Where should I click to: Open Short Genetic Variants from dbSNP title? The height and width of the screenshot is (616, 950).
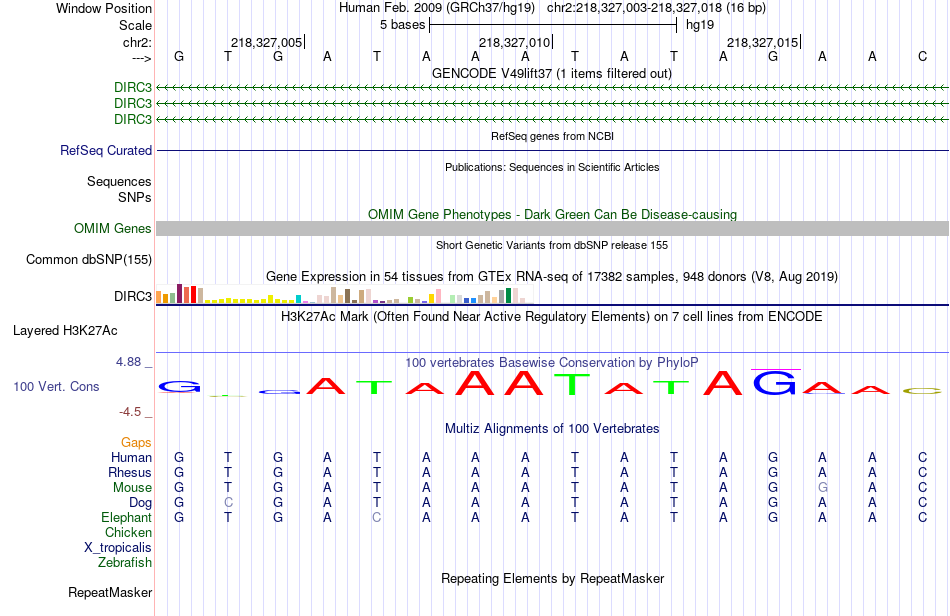pos(552,245)
